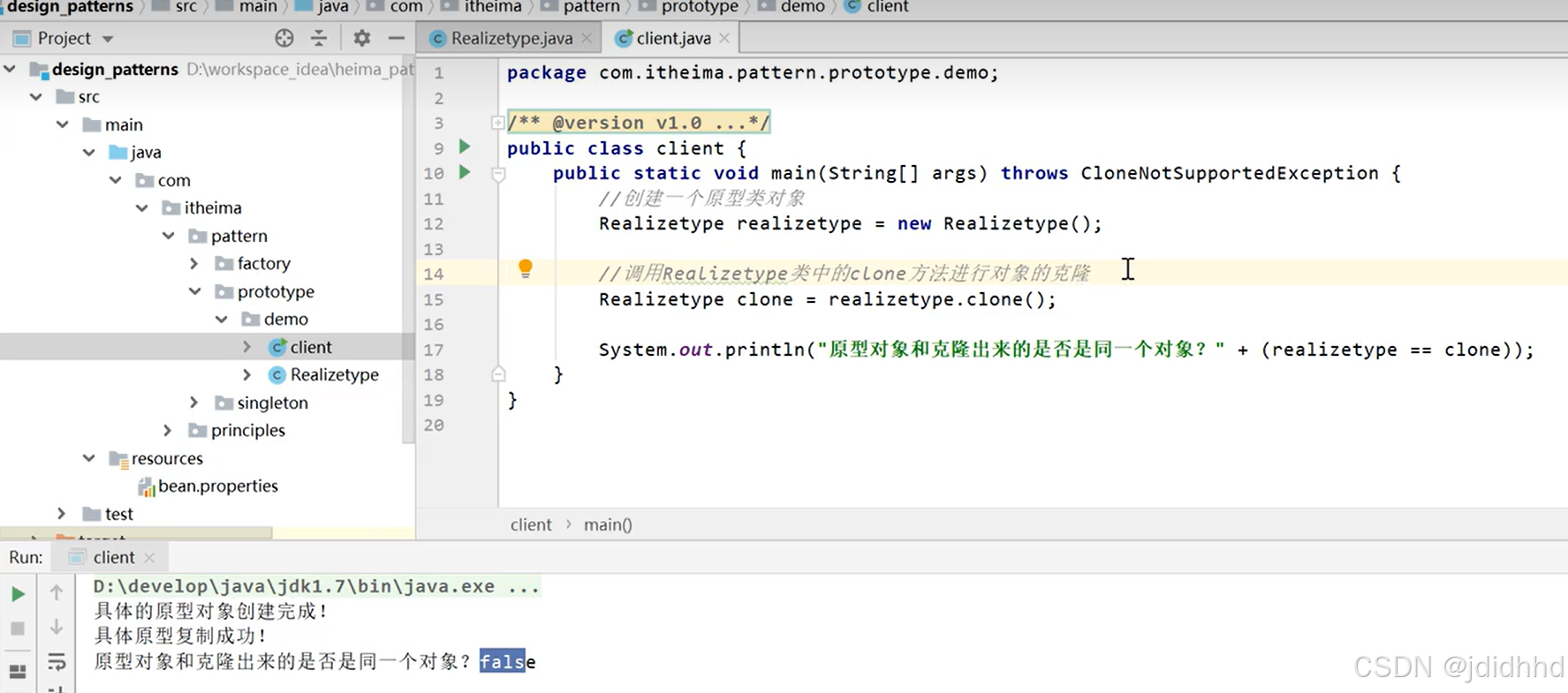Click design_patterns in navigation breadcrumb
Image resolution: width=1568 pixels, height=693 pixels.
point(70,7)
